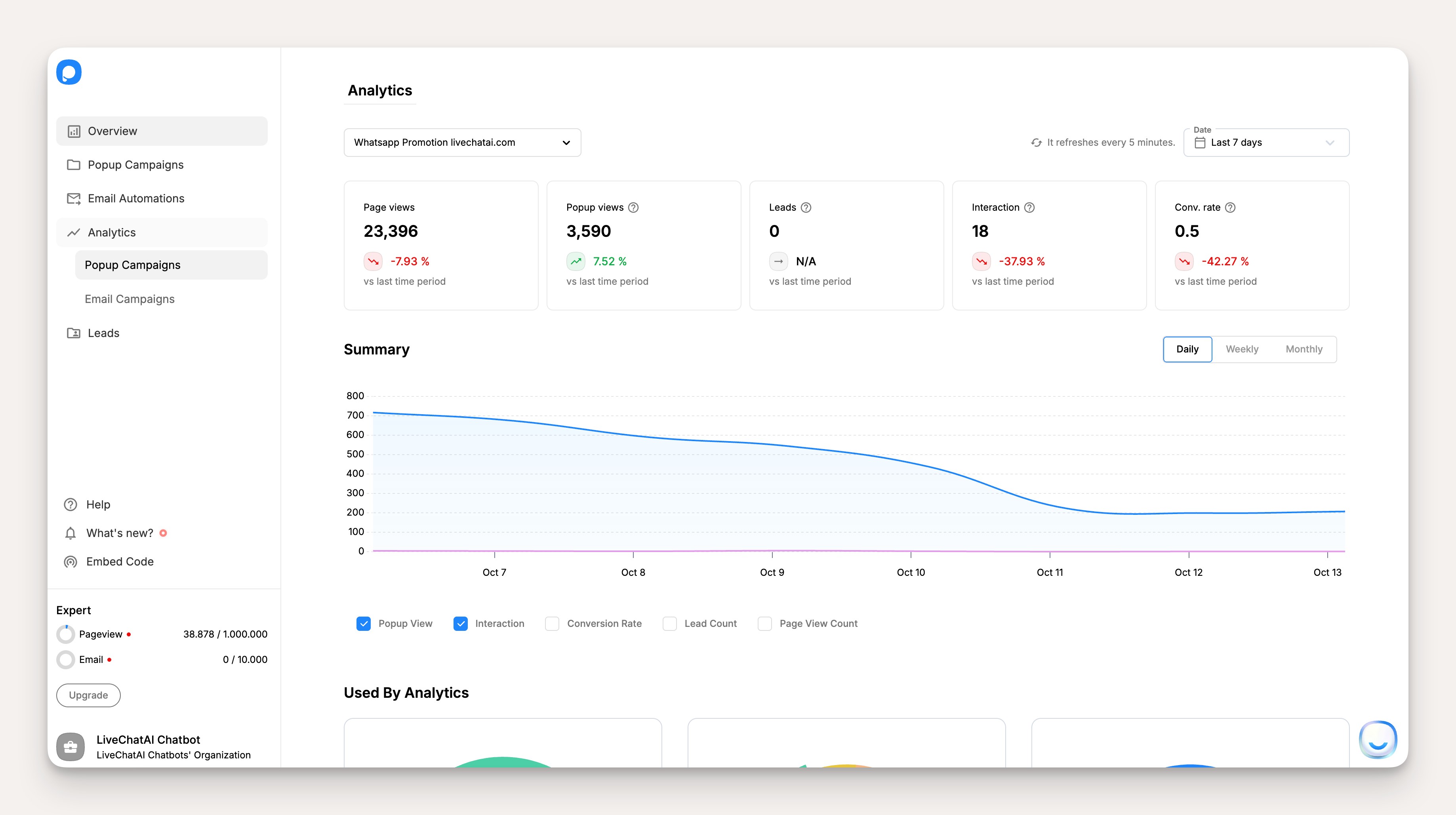Viewport: 1456px width, 815px height.
Task: Enable the Conversion Rate checkbox
Action: (x=552, y=623)
